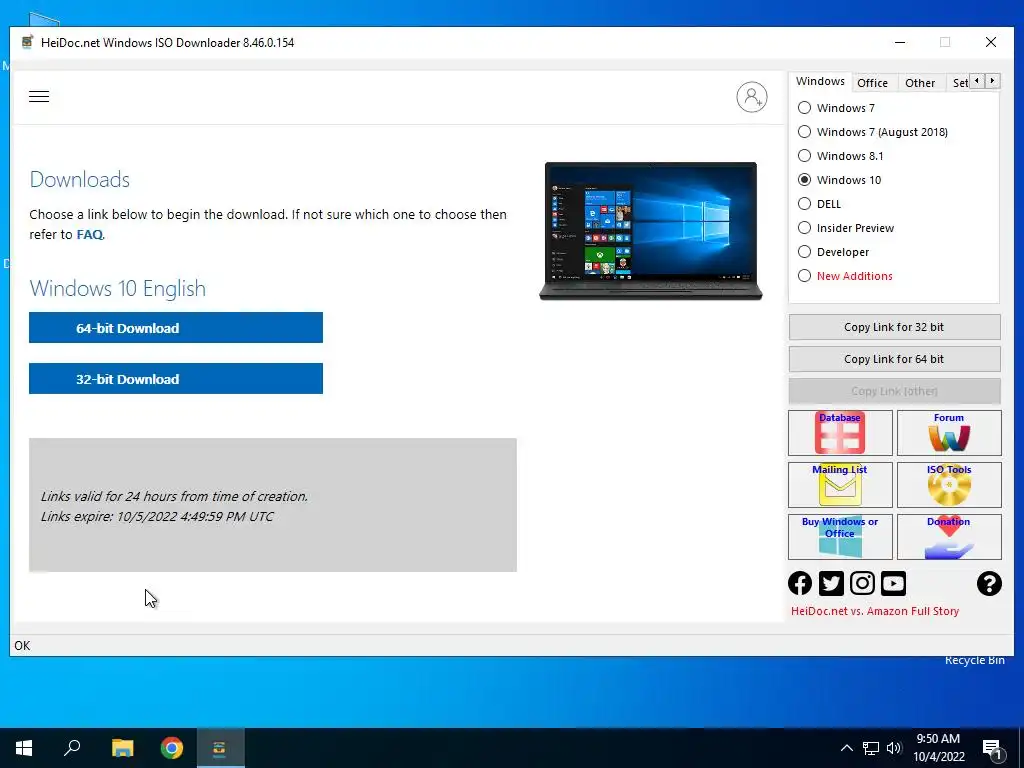Open HeiDoc.net vs. Amazon Full Story link
This screenshot has height=768, width=1024.
875,611
